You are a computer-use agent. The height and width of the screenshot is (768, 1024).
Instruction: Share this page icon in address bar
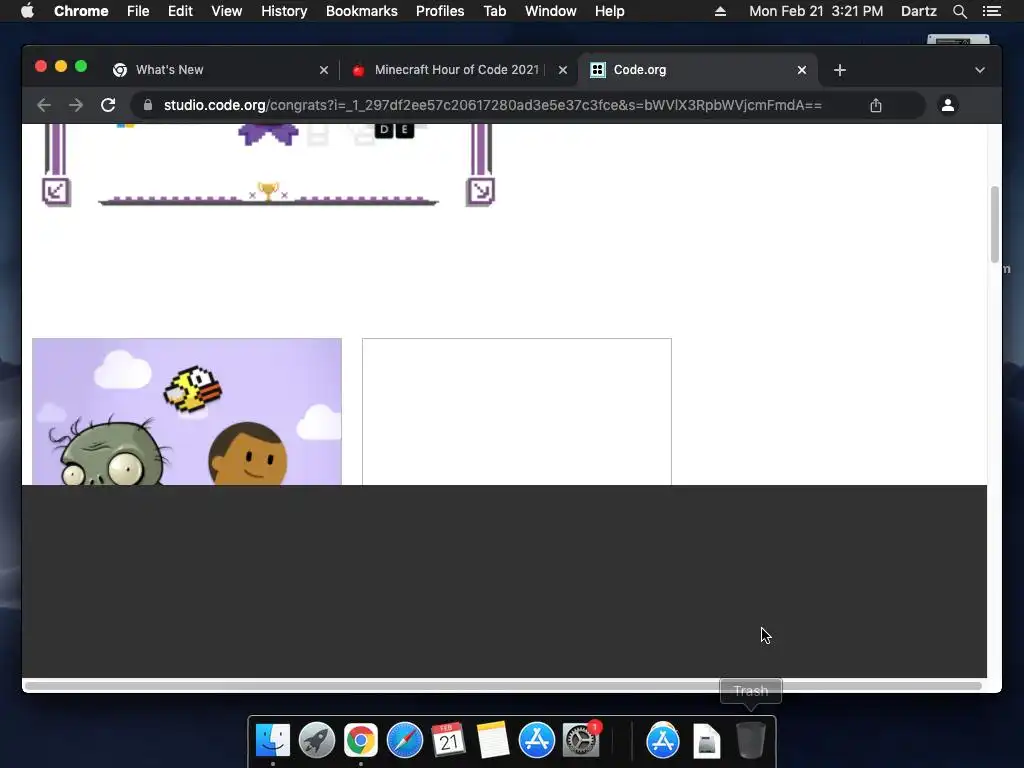[x=876, y=105]
